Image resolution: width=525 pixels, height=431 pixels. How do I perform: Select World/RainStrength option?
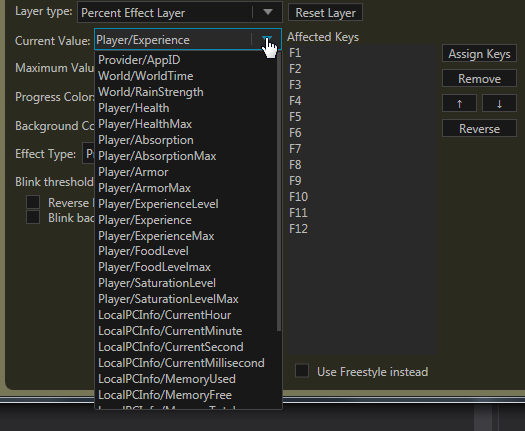pos(186,92)
